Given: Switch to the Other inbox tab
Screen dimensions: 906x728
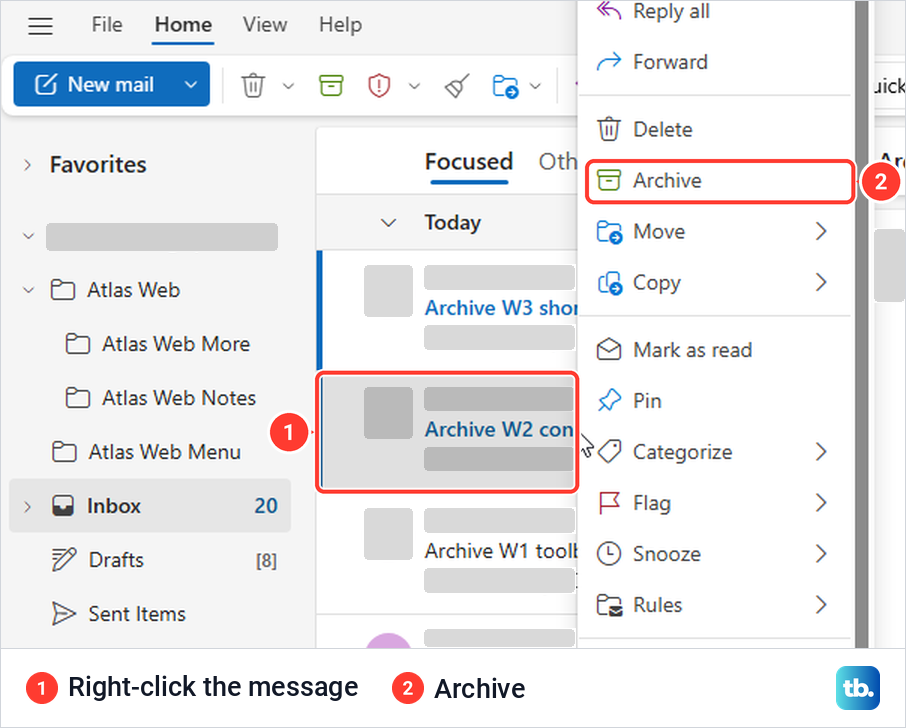Looking at the screenshot, I should (558, 162).
